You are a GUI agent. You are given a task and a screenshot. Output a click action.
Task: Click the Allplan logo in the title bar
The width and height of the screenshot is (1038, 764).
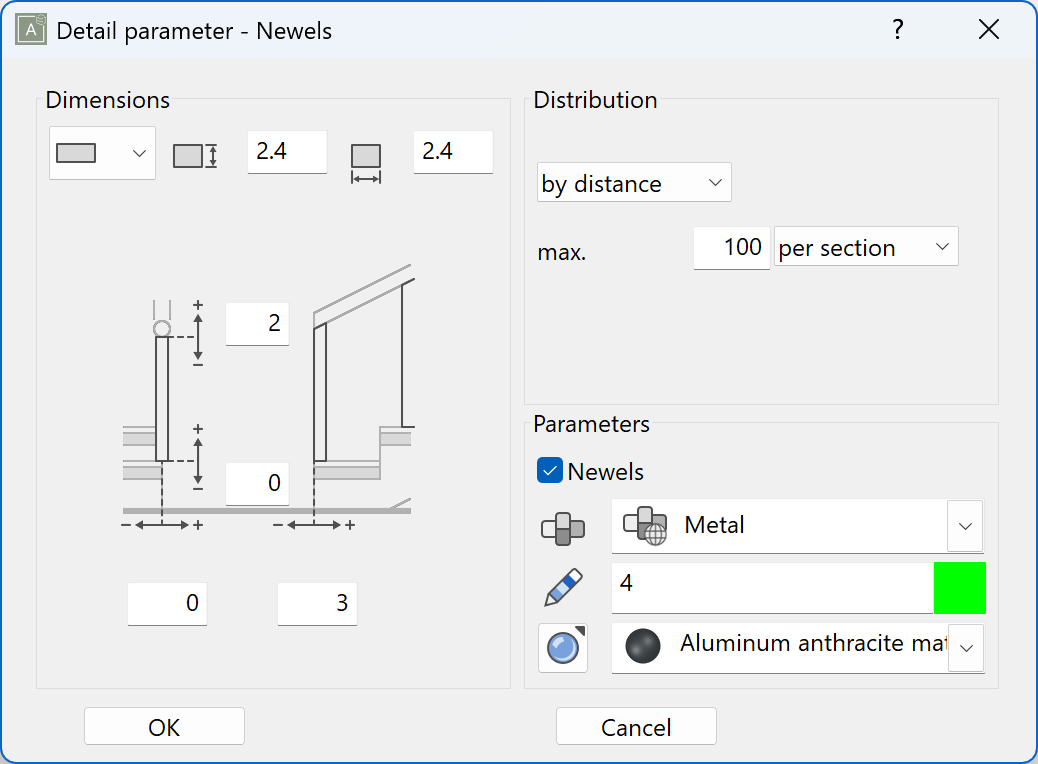(30, 29)
